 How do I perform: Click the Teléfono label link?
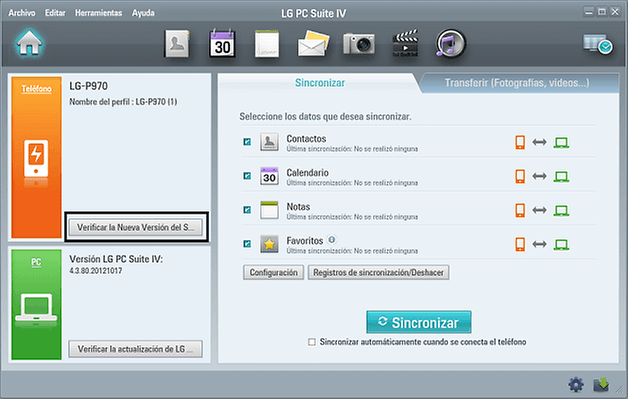click(x=36, y=89)
